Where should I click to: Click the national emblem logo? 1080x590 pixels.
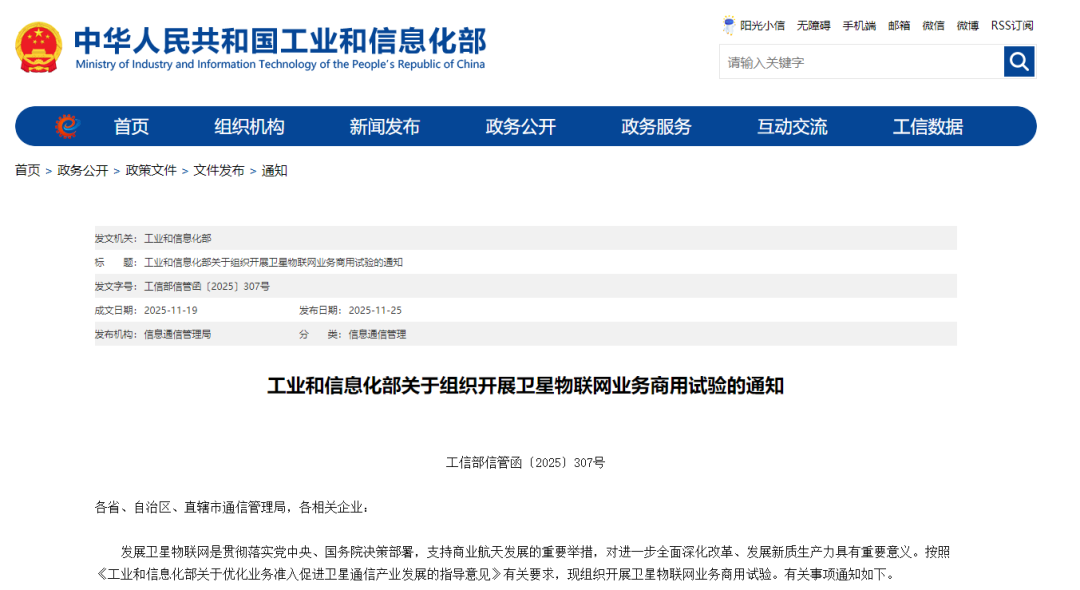click(x=39, y=47)
